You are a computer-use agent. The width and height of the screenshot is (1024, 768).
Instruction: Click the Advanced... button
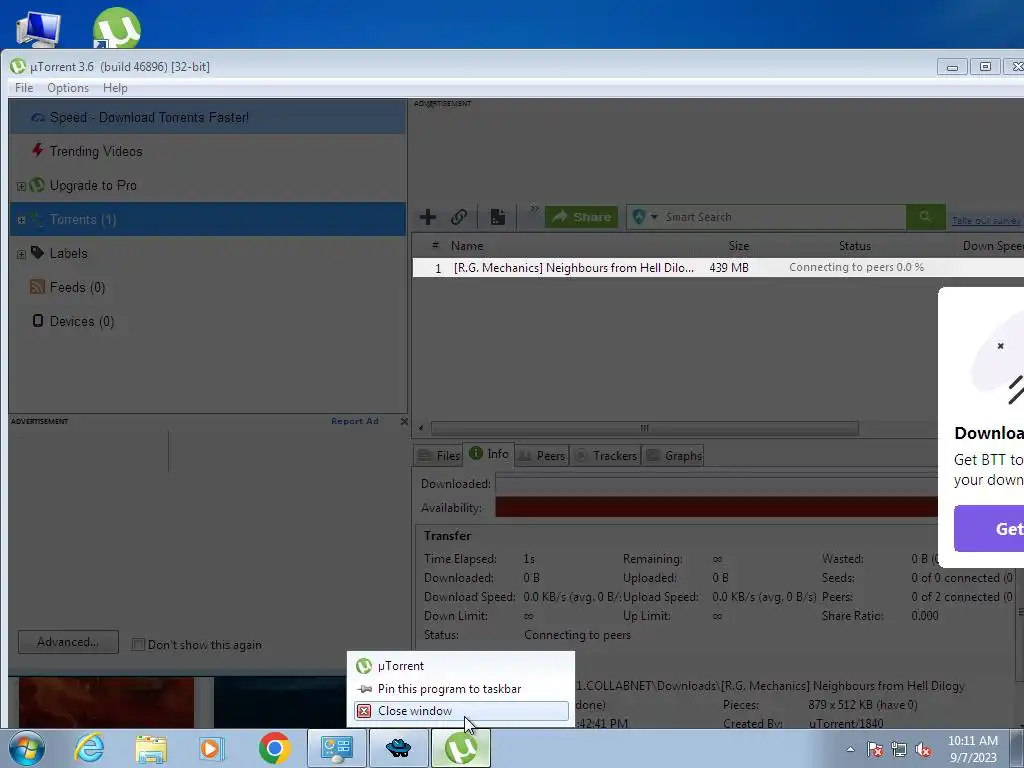click(68, 642)
